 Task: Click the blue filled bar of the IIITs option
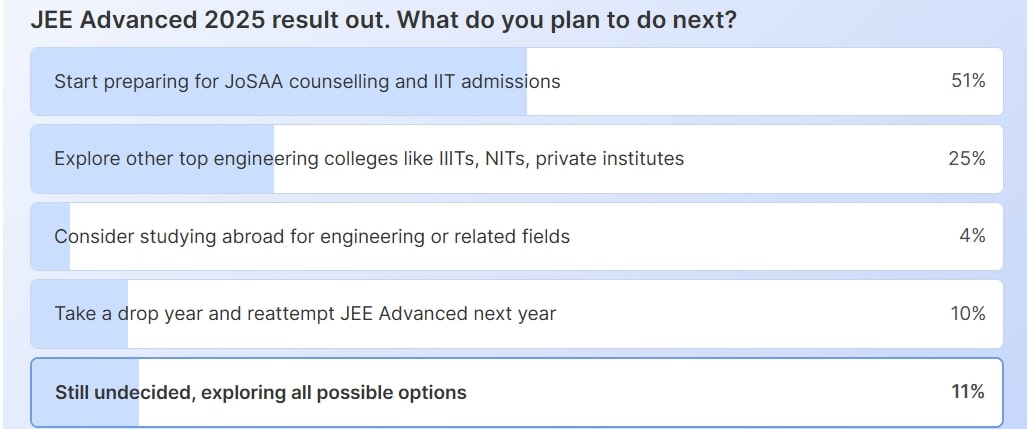pyautogui.click(x=150, y=180)
